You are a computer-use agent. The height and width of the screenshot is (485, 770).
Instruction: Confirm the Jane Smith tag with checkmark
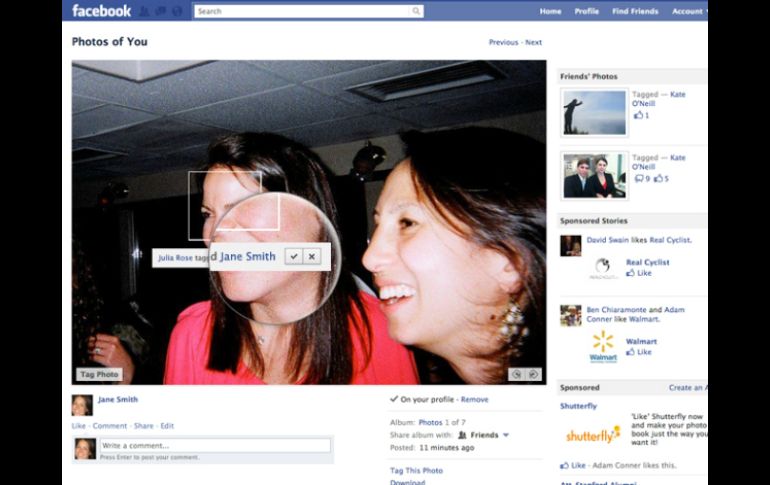294,257
